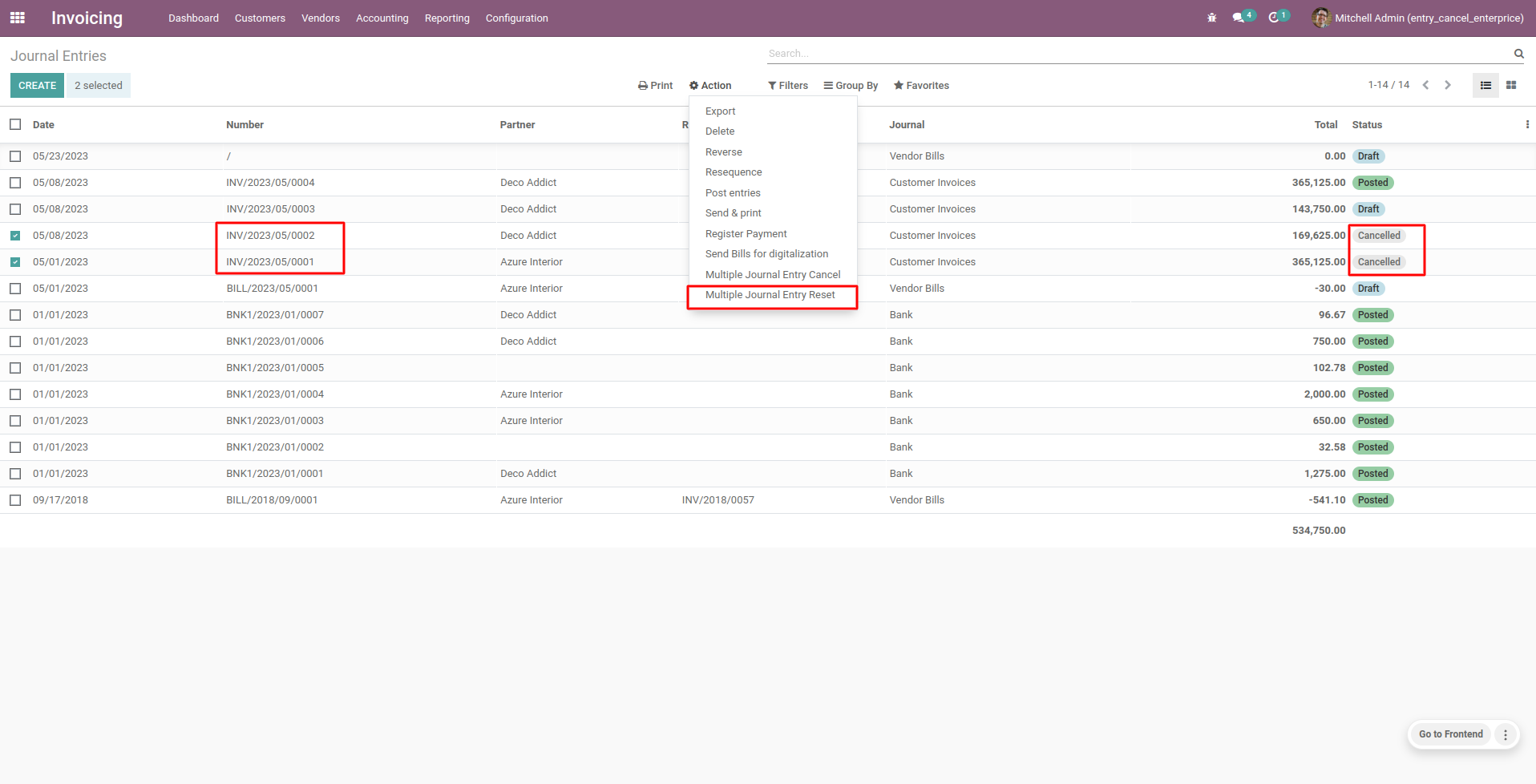
Task: Select the INV/2023/05/0004 row checkbox
Action: point(15,183)
